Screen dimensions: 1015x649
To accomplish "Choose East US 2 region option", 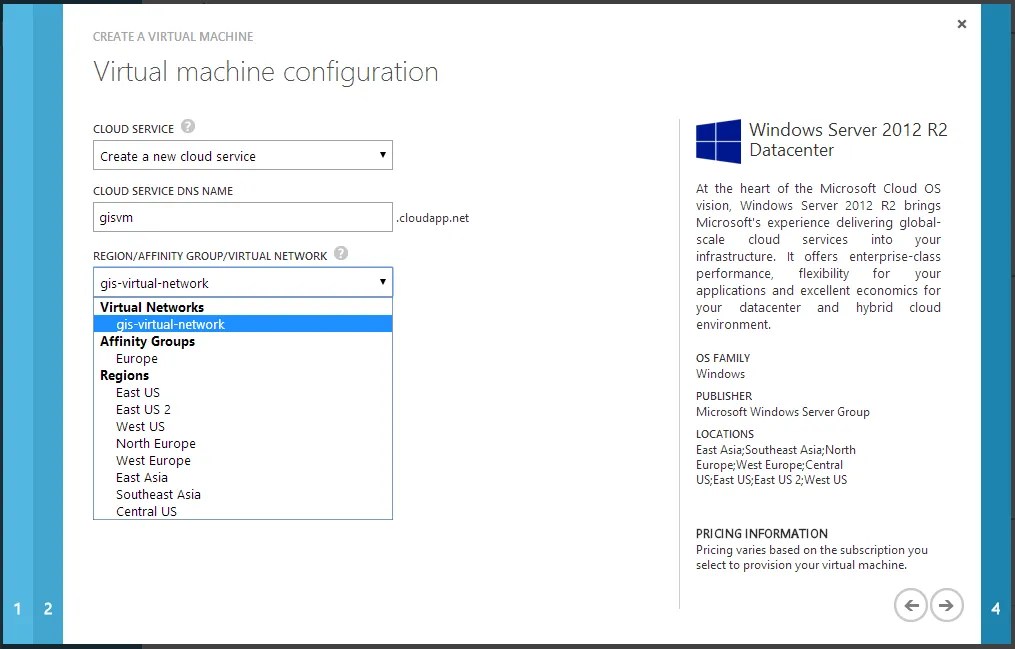I will pos(243,409).
